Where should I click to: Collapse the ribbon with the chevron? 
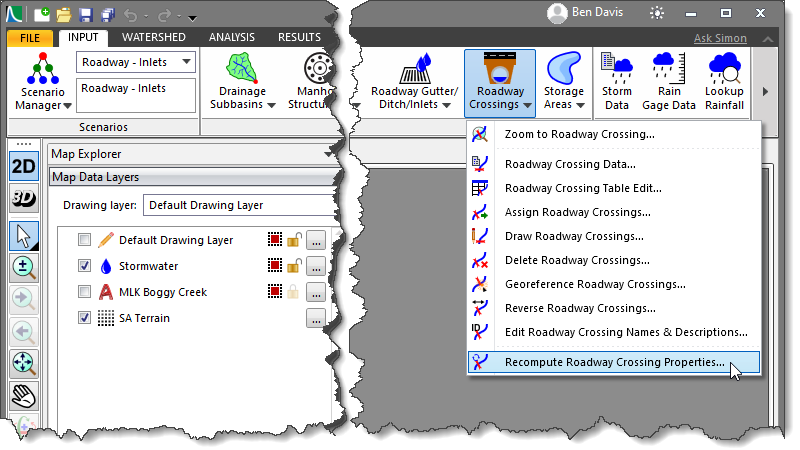coord(767,39)
